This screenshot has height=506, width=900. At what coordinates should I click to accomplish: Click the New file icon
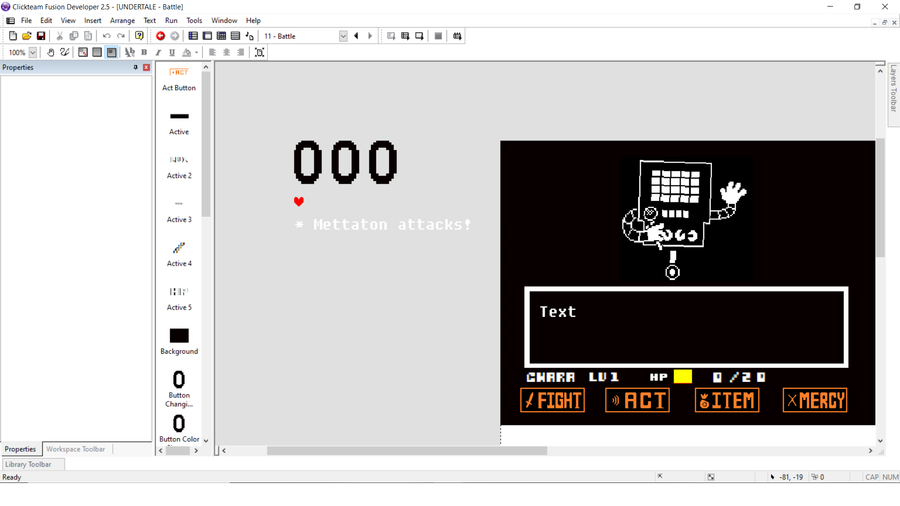pyautogui.click(x=13, y=36)
